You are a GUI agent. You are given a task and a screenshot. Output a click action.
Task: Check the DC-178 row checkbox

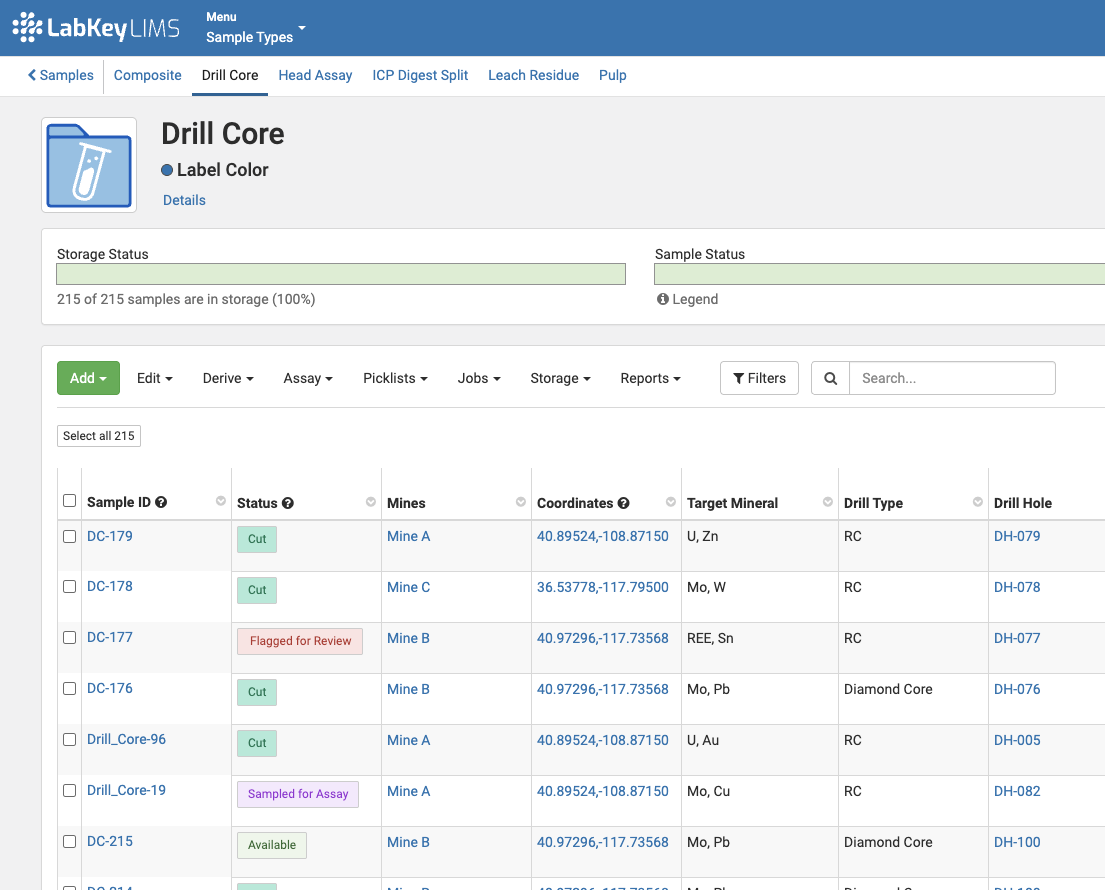[69, 586]
